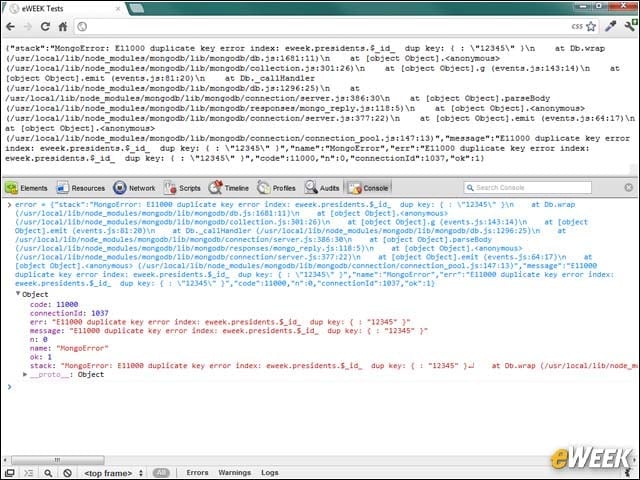Open the Scripts panel

coord(182,188)
